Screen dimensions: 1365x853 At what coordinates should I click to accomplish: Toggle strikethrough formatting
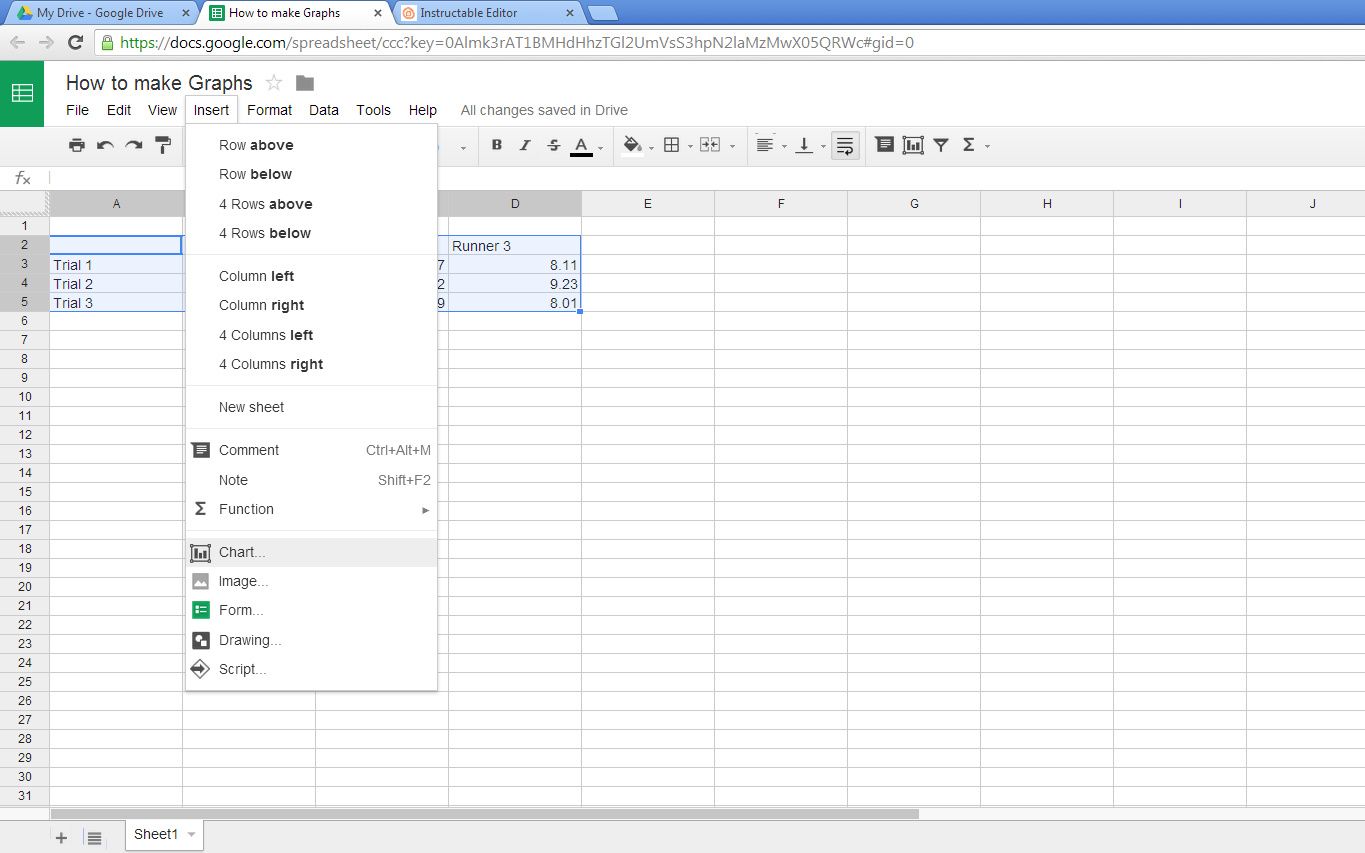coord(553,145)
